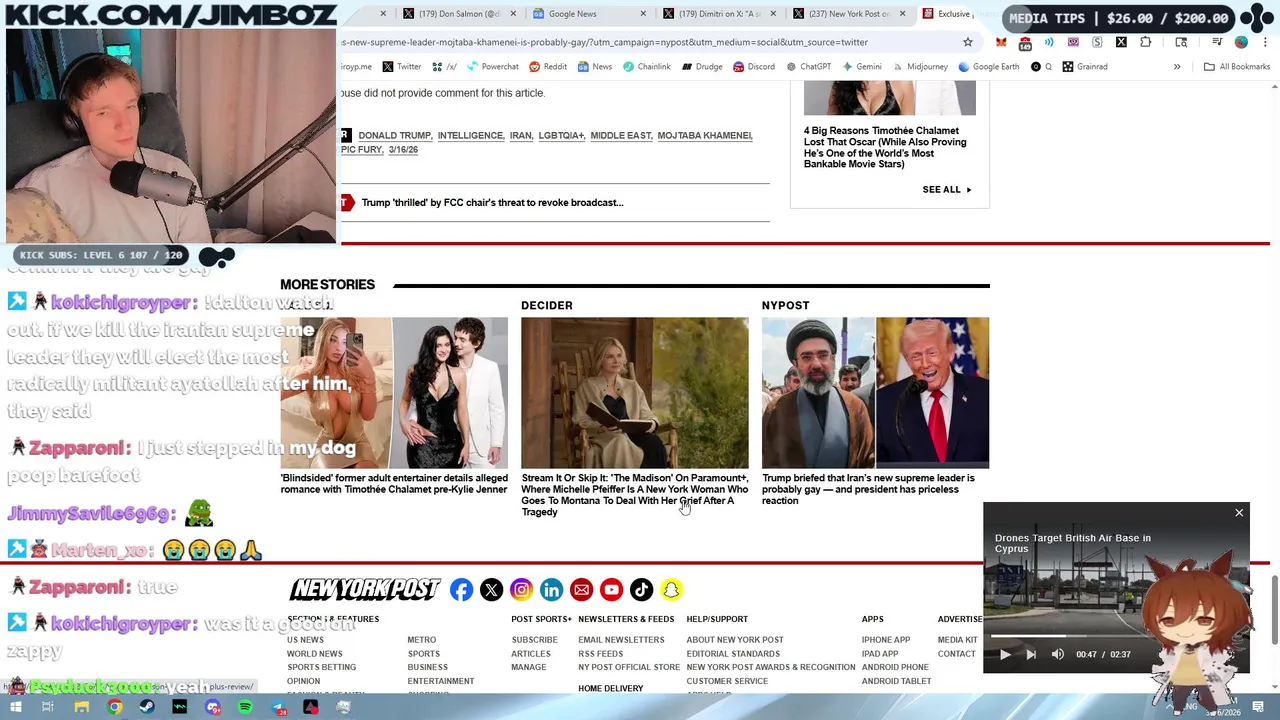Open the MOJTABA KHAMENEI tag link

[x=705, y=135]
